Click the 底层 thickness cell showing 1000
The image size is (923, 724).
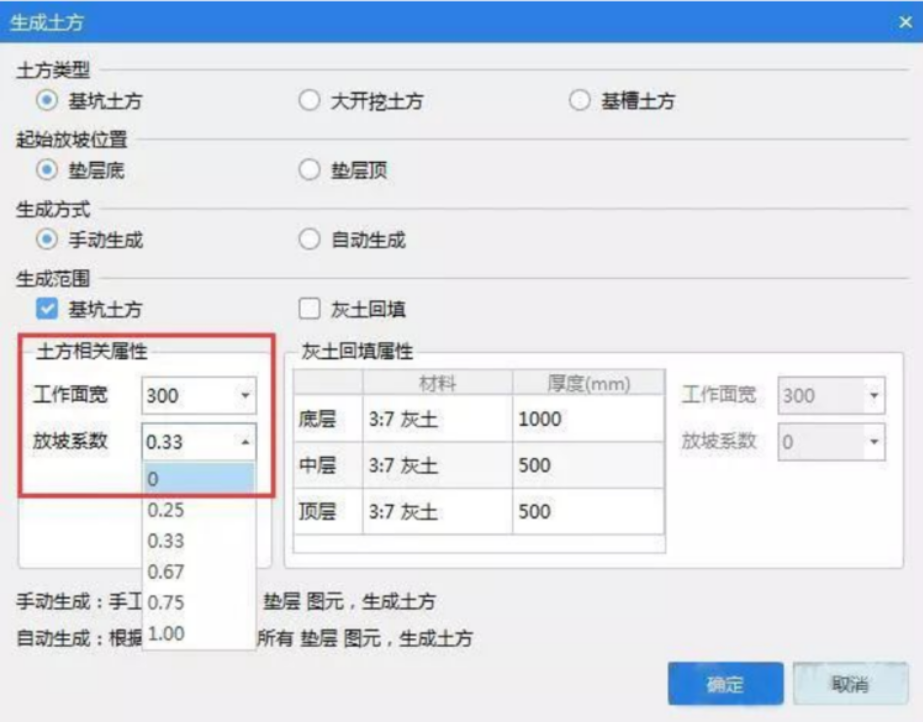(588, 419)
